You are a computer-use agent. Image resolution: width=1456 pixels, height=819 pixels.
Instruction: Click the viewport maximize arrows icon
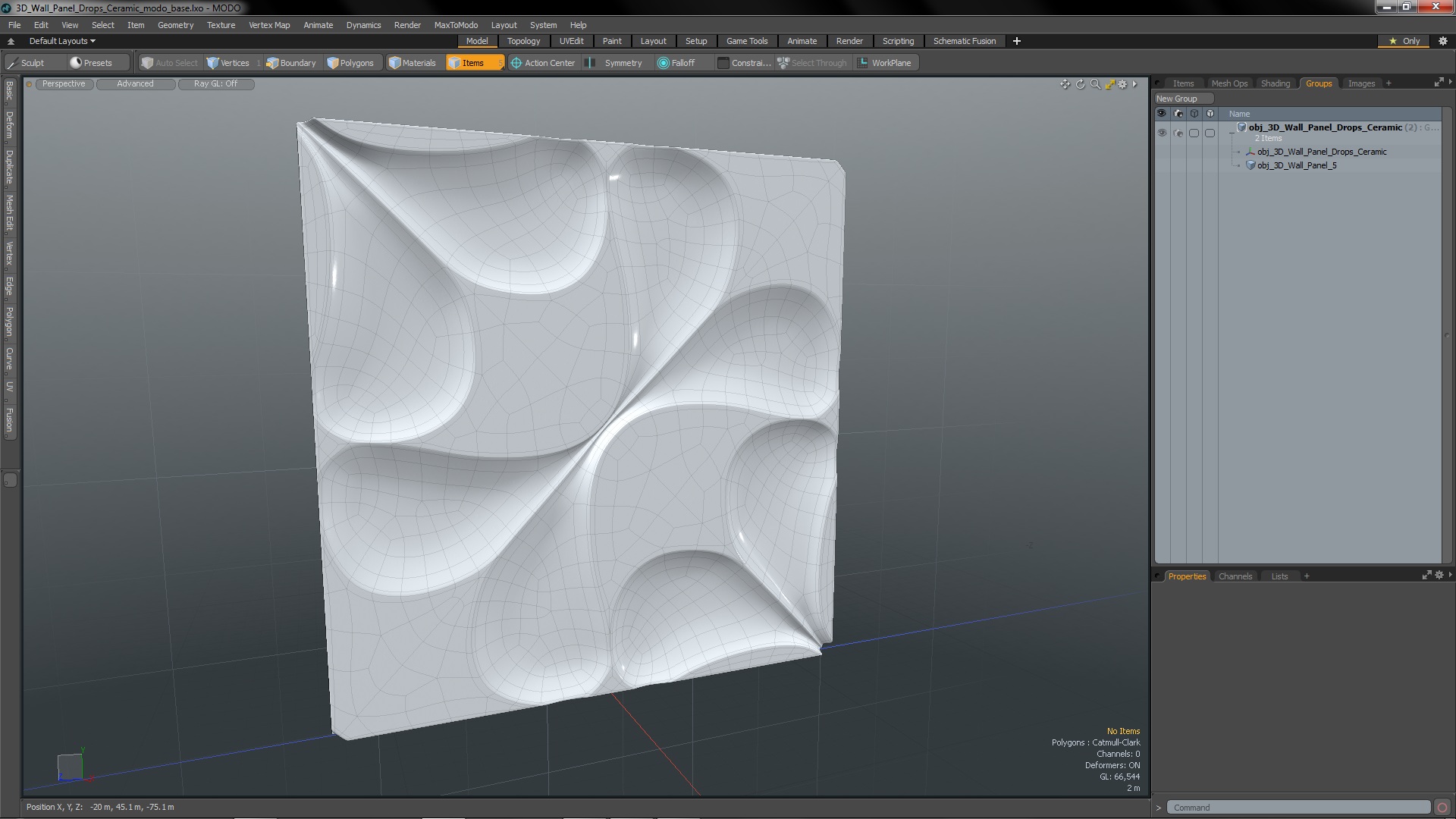1109,84
